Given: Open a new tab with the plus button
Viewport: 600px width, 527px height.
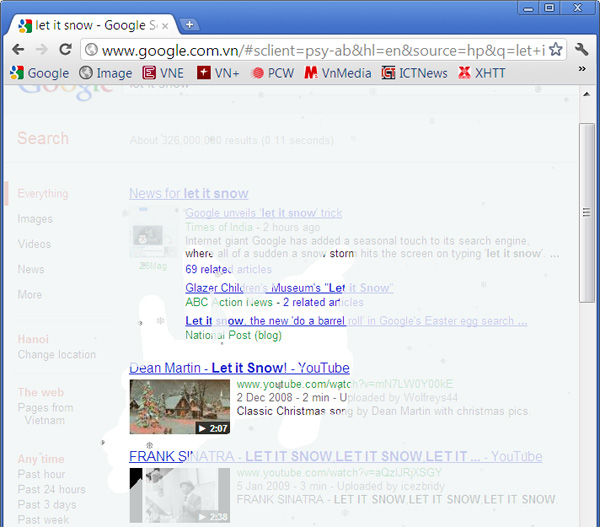Looking at the screenshot, I should [x=189, y=24].
